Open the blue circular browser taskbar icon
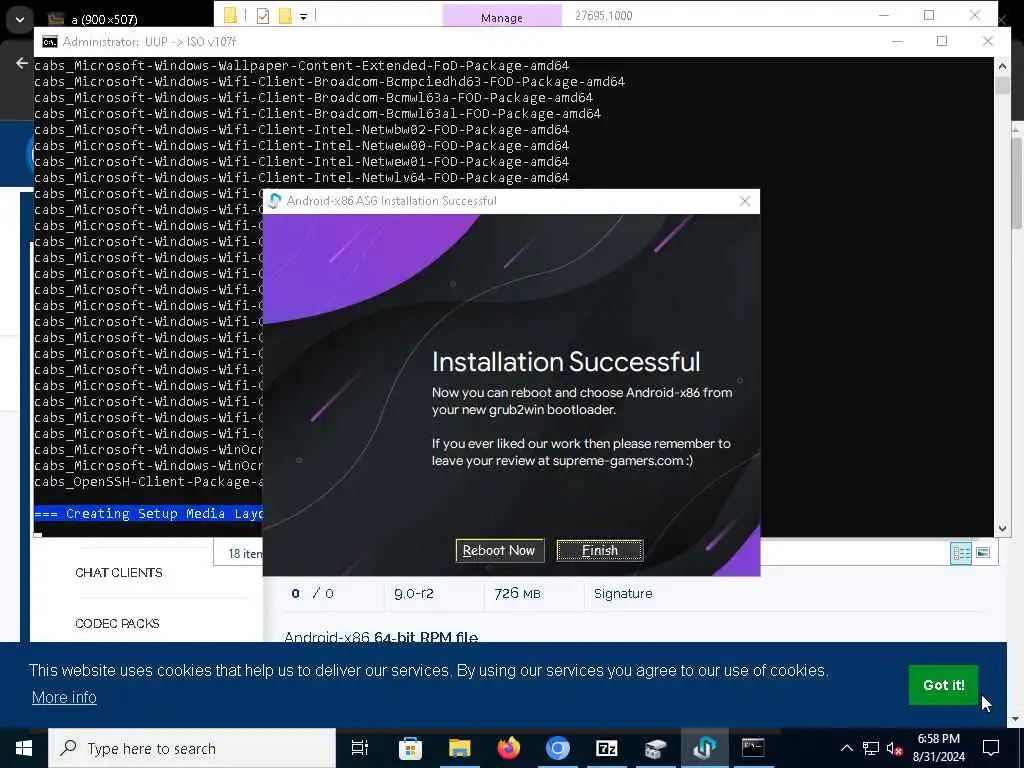The image size is (1024, 768). 557,748
